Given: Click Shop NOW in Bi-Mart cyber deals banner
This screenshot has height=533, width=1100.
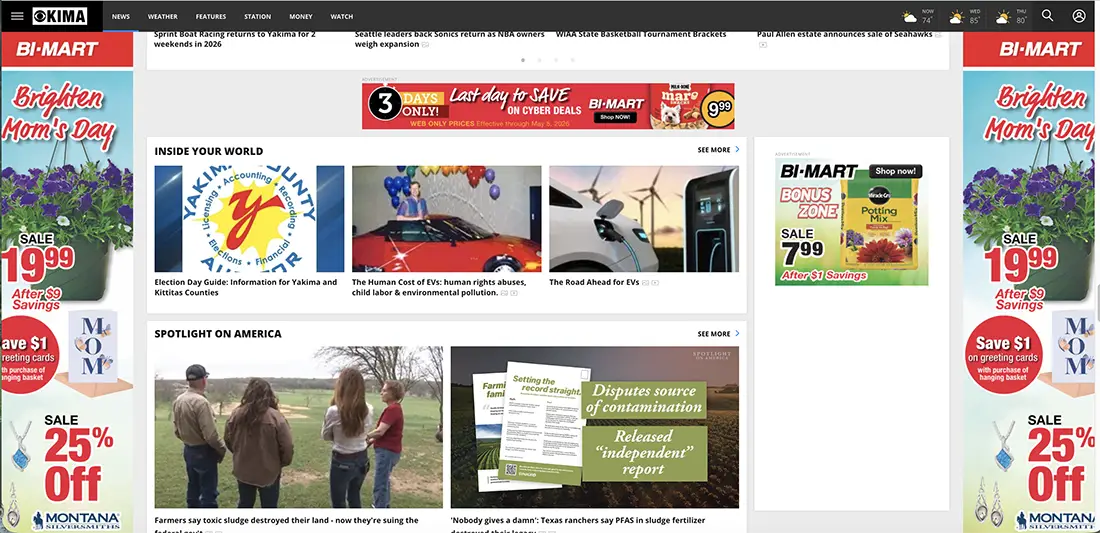Looking at the screenshot, I should click(x=615, y=118).
